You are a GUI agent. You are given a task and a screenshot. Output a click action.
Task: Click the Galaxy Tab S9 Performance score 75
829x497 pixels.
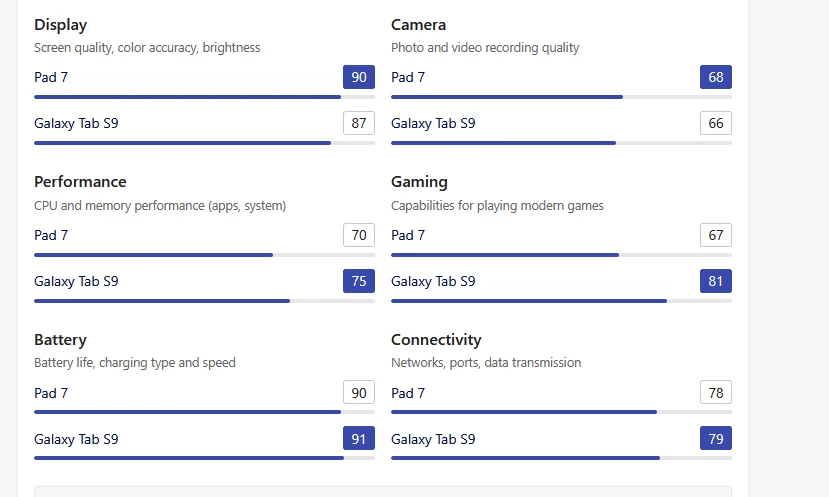click(359, 281)
